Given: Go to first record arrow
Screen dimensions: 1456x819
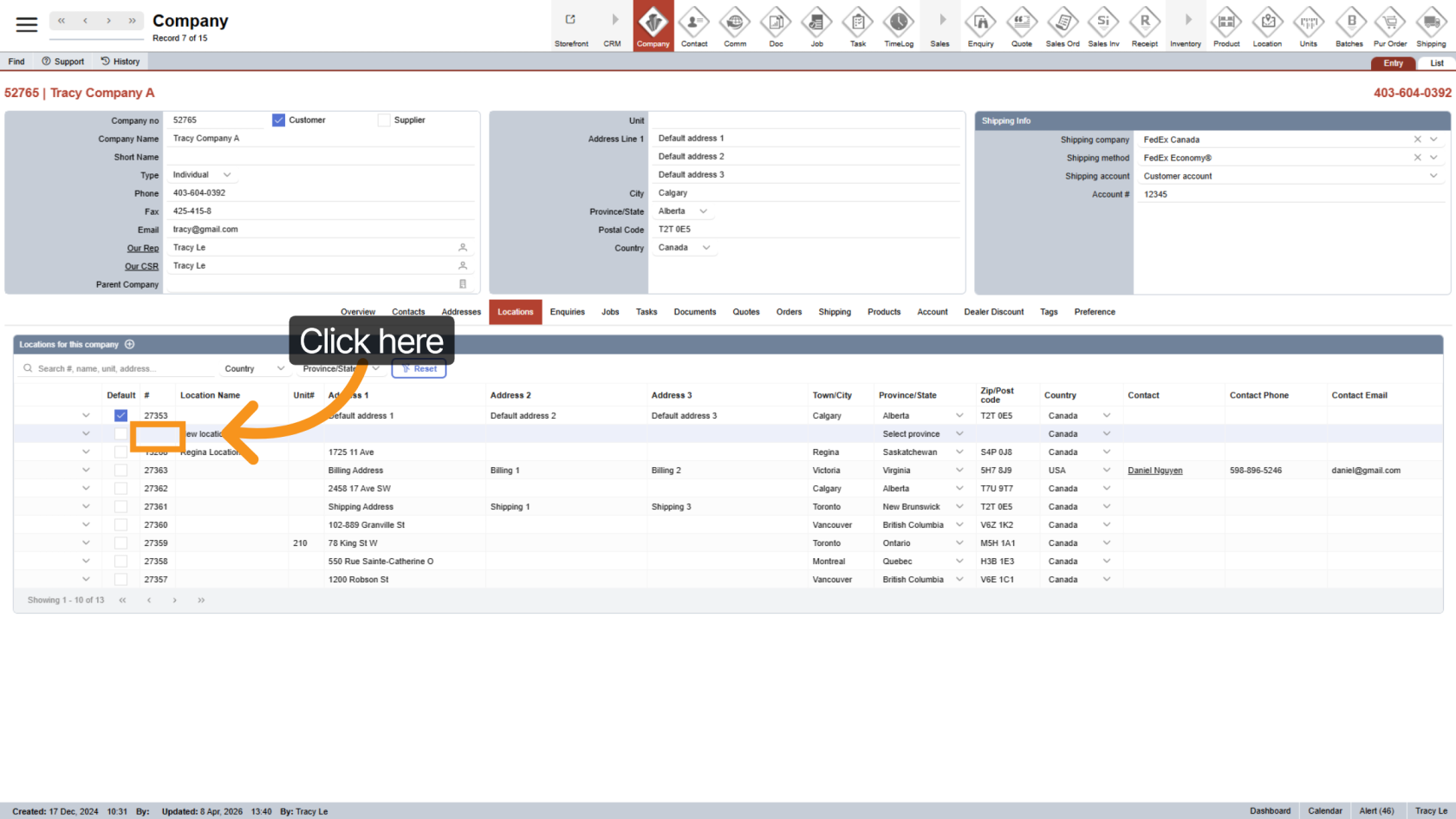Looking at the screenshot, I should (x=62, y=21).
